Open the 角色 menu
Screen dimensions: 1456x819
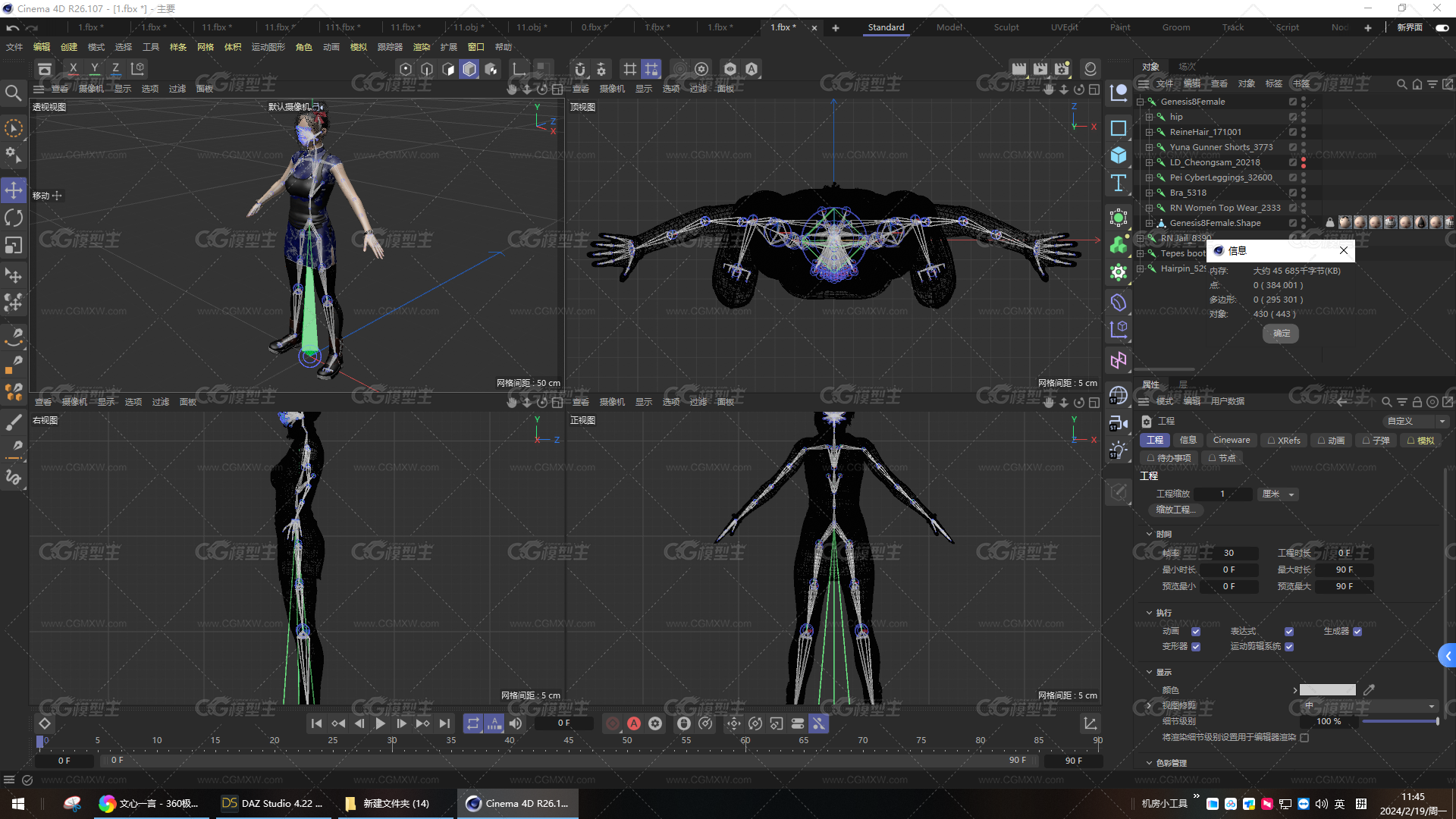(303, 47)
